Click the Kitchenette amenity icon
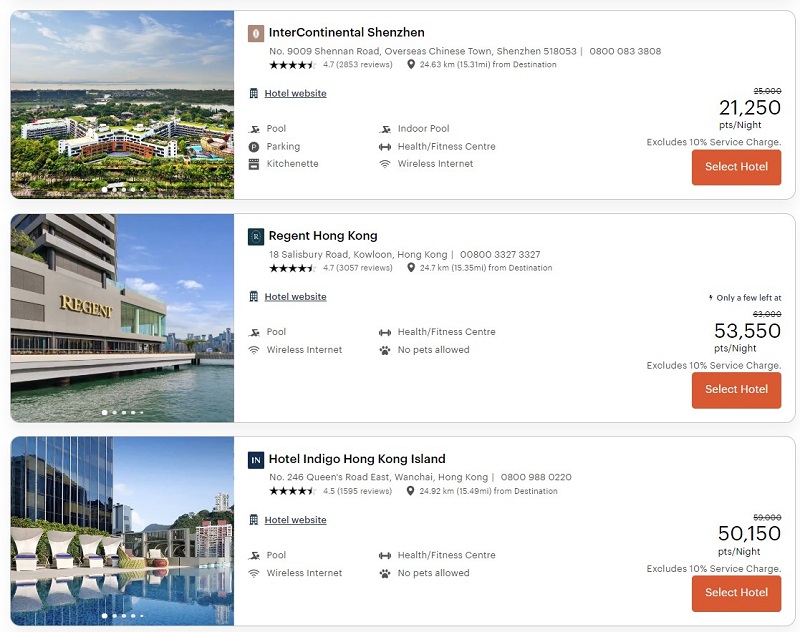 point(254,164)
